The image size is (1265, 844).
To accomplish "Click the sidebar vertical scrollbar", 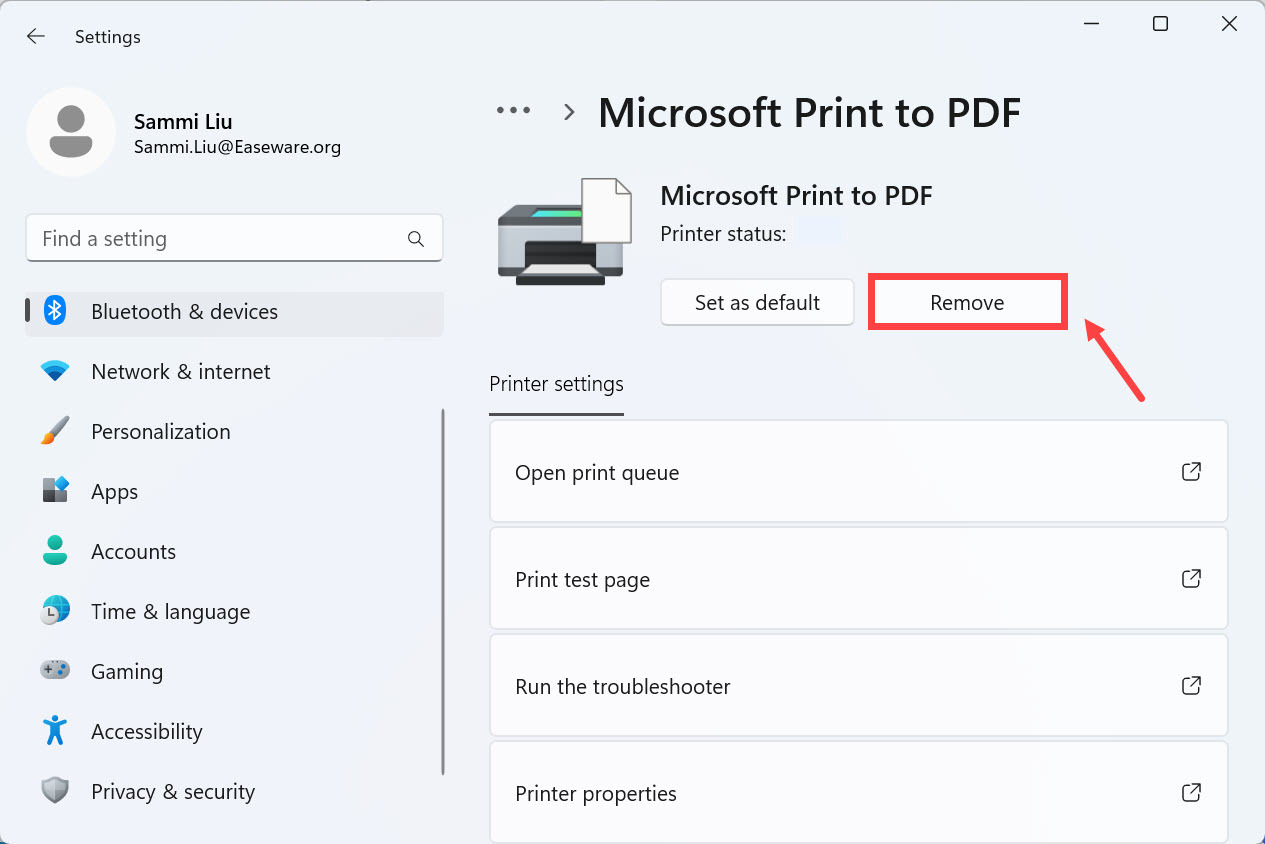I will tap(443, 590).
